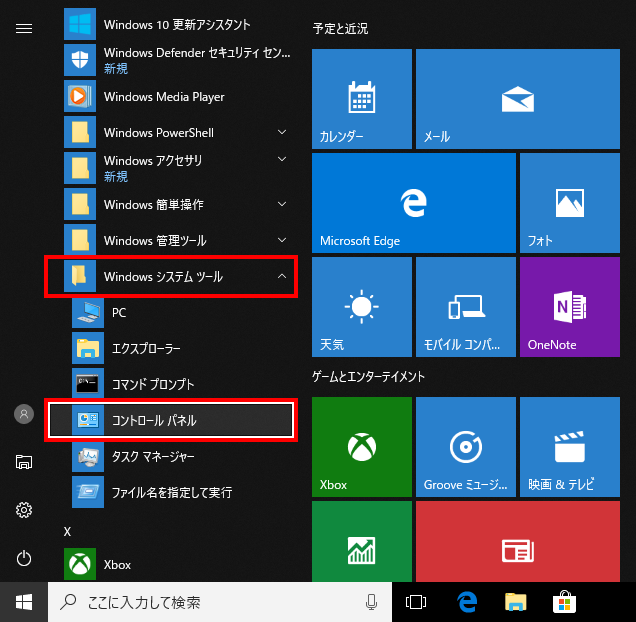Open Task View from the taskbar

tap(416, 602)
